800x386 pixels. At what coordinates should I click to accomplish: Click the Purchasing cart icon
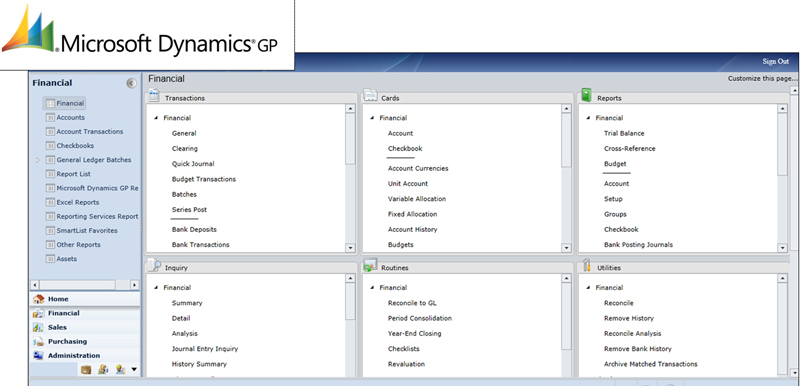point(38,342)
